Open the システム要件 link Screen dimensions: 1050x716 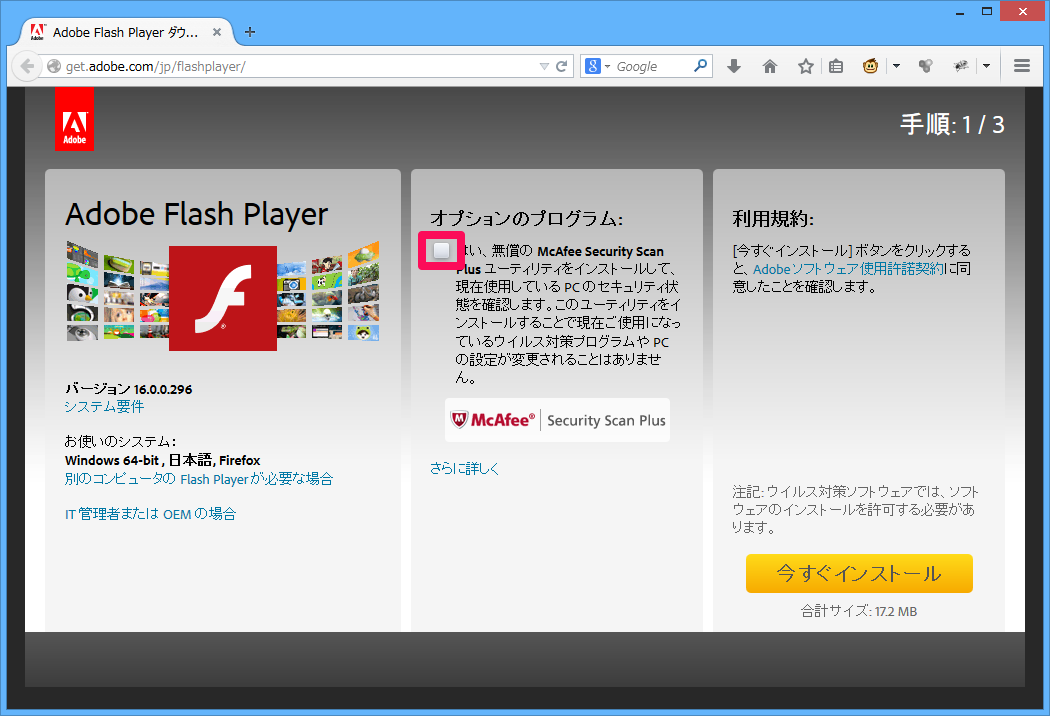click(x=104, y=407)
